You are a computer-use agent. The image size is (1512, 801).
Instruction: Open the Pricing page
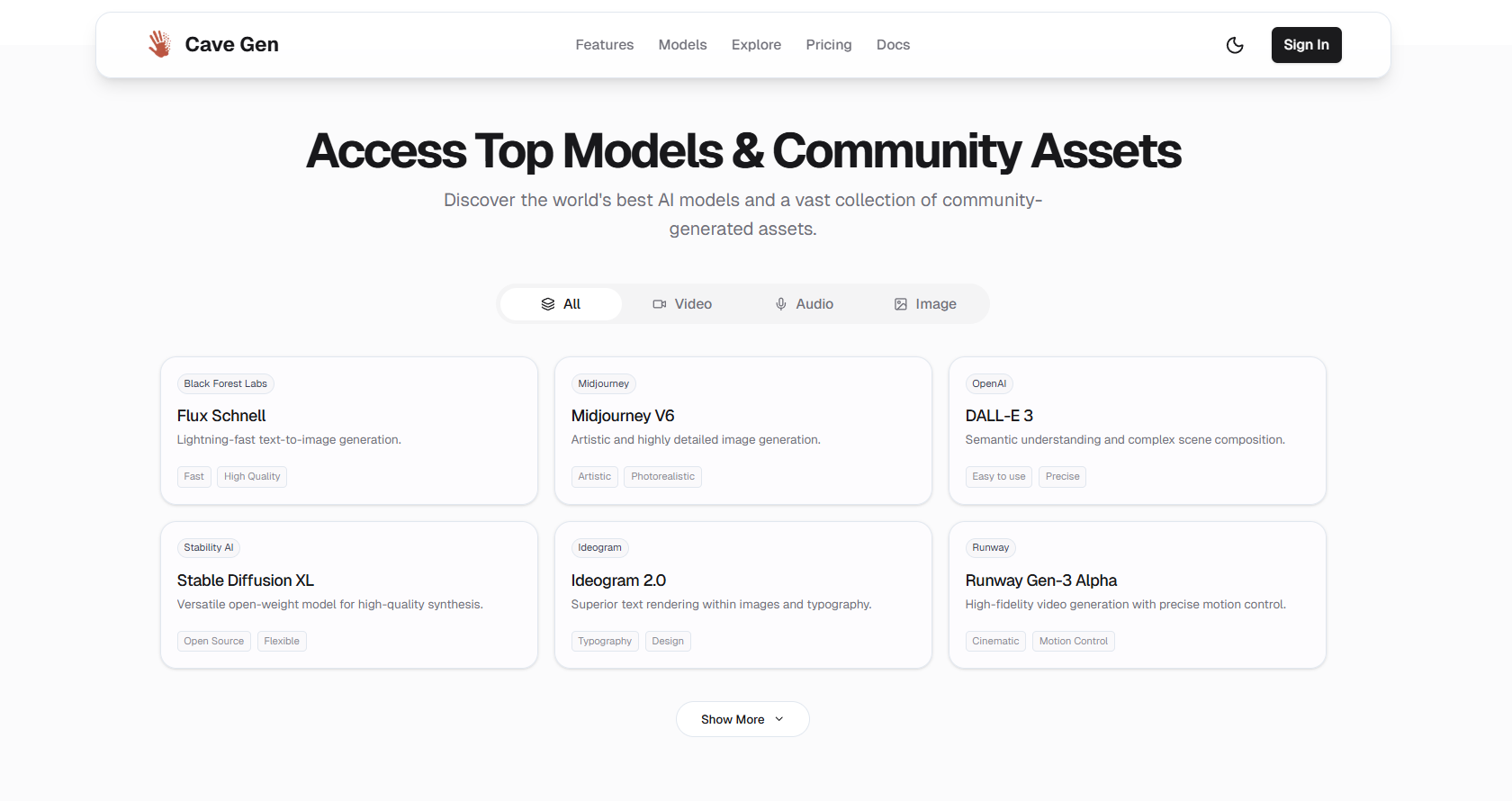point(829,45)
